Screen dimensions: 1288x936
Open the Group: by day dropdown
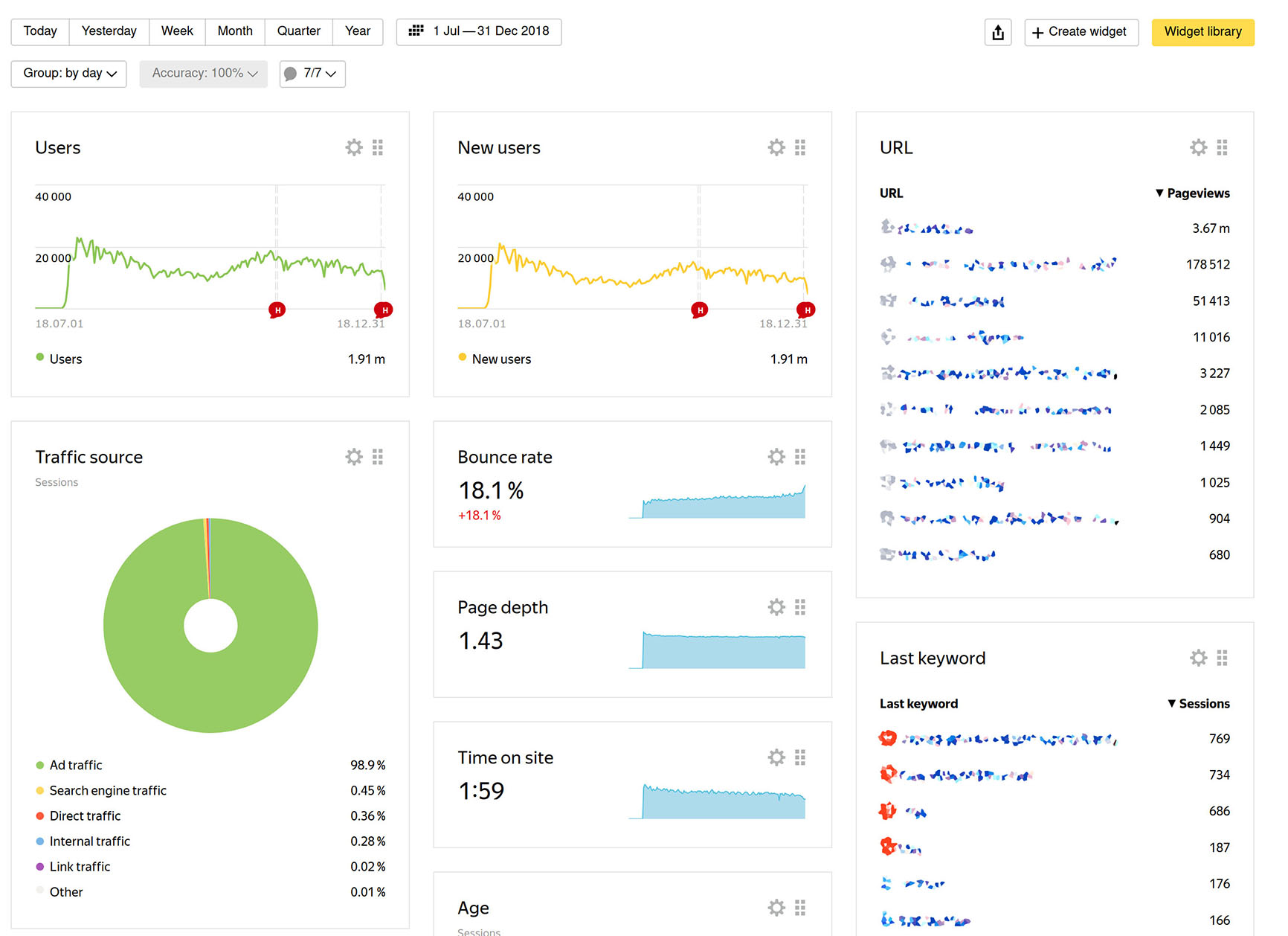click(x=68, y=73)
